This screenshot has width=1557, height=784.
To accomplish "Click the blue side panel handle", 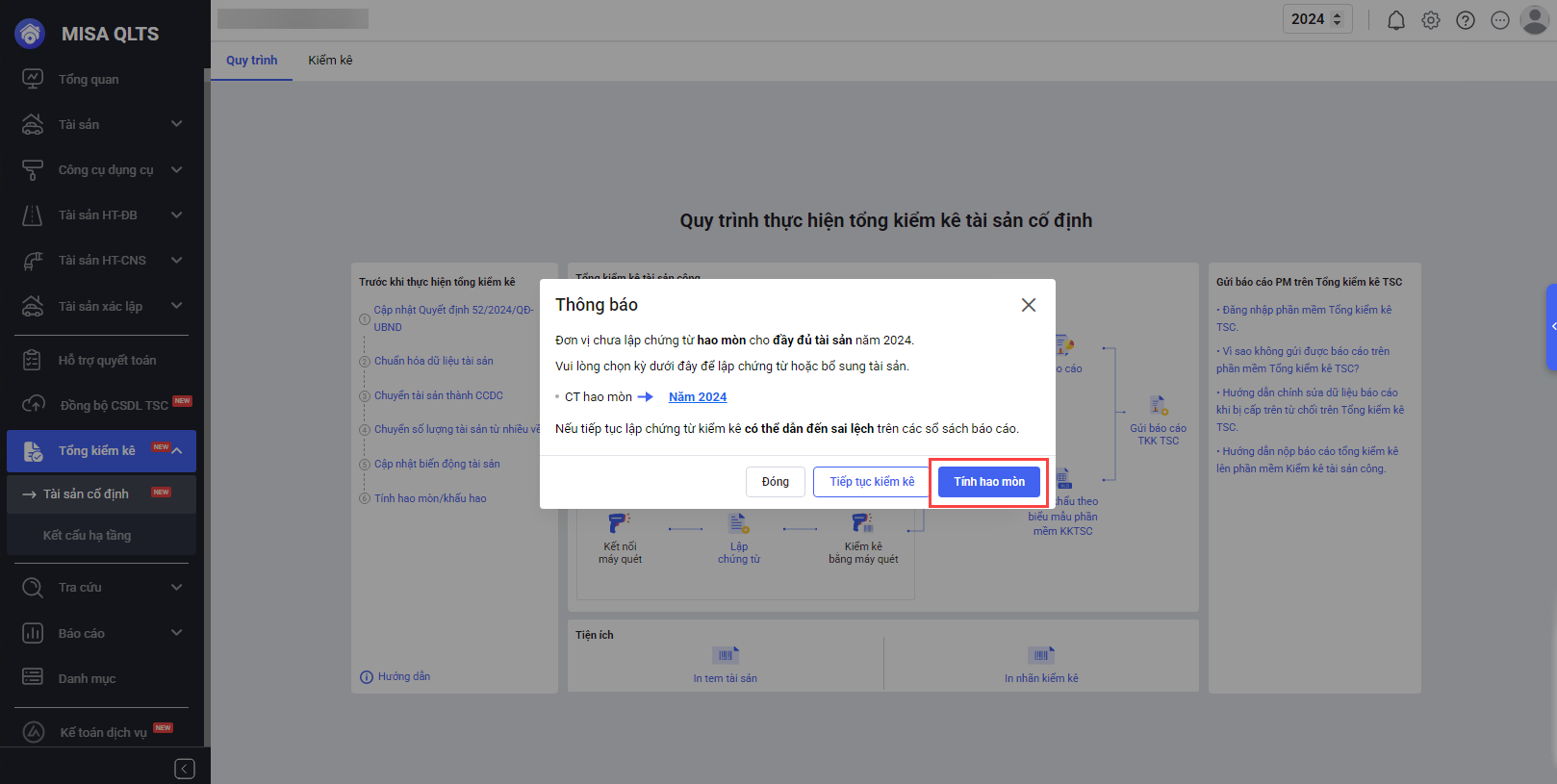I will 1551,327.
